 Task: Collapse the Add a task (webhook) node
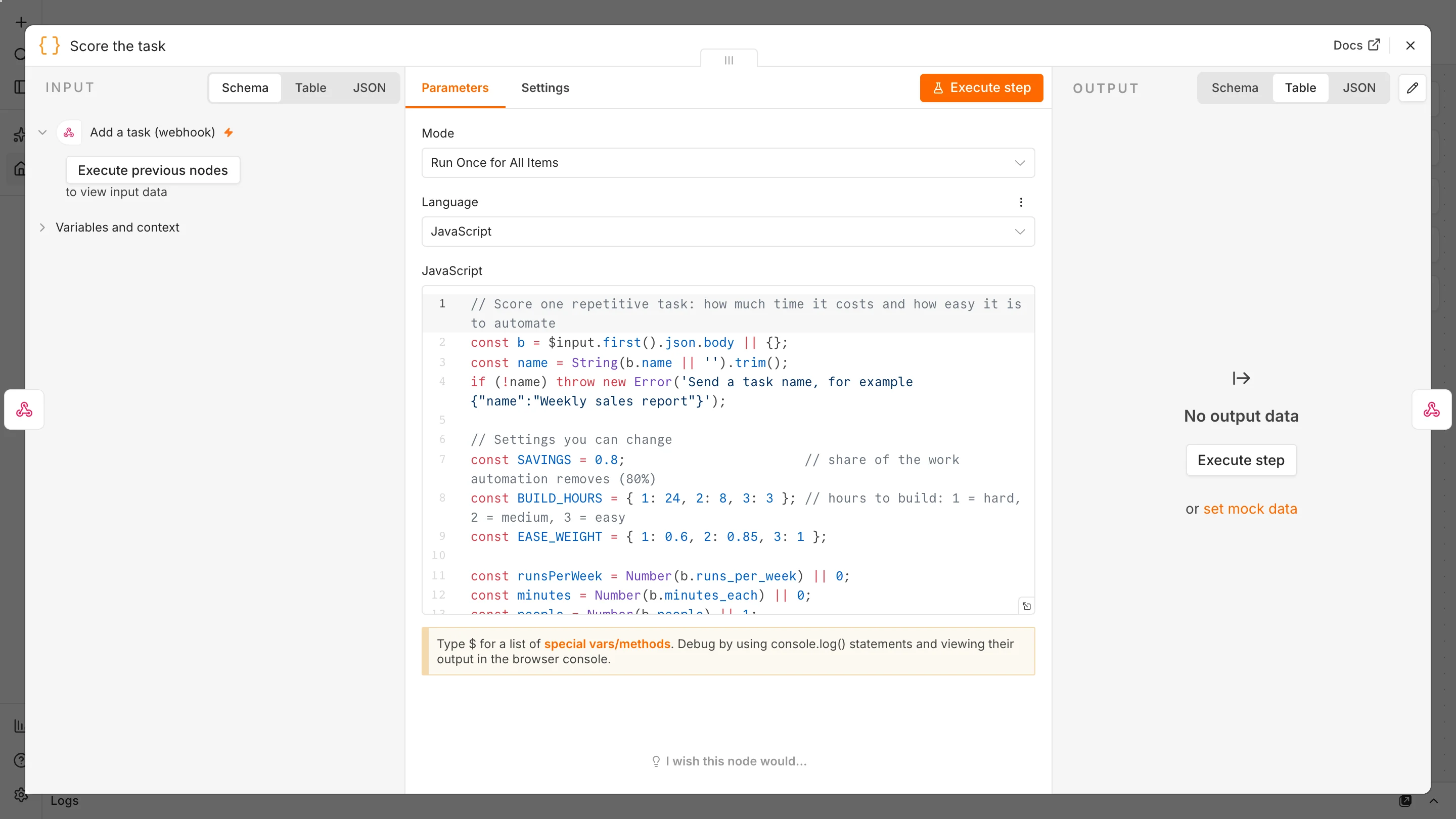(x=42, y=132)
